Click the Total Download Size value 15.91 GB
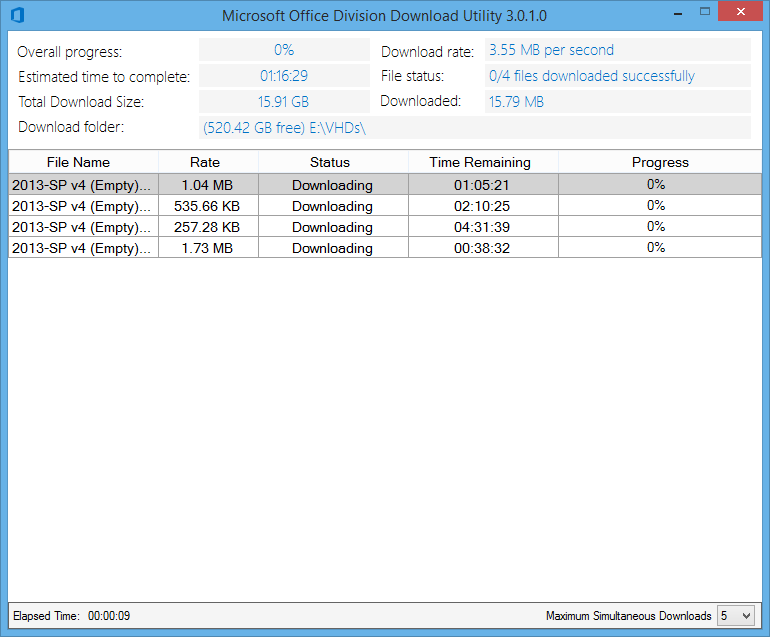The image size is (770, 637). (283, 102)
